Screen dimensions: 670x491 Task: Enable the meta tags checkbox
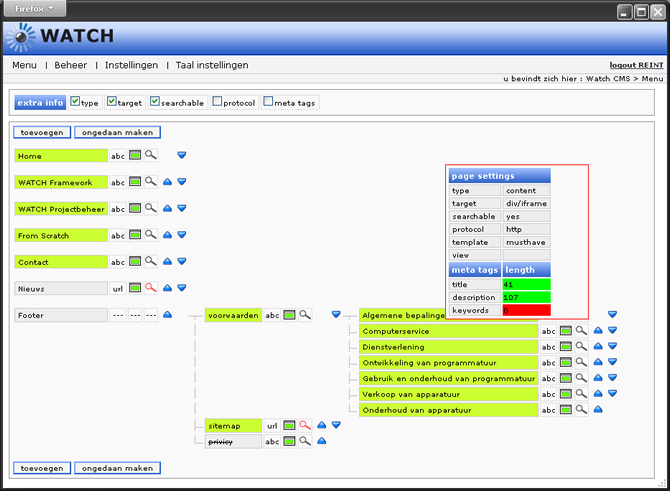coord(268,101)
